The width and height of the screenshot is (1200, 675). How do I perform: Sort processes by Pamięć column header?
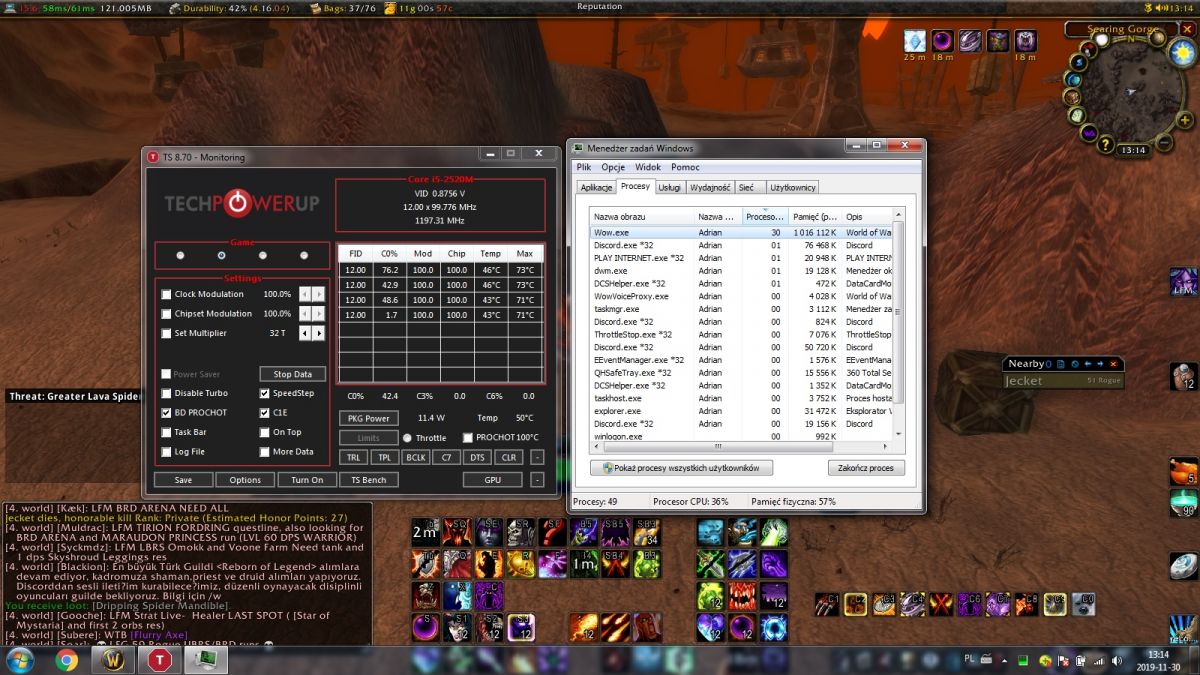coord(815,216)
